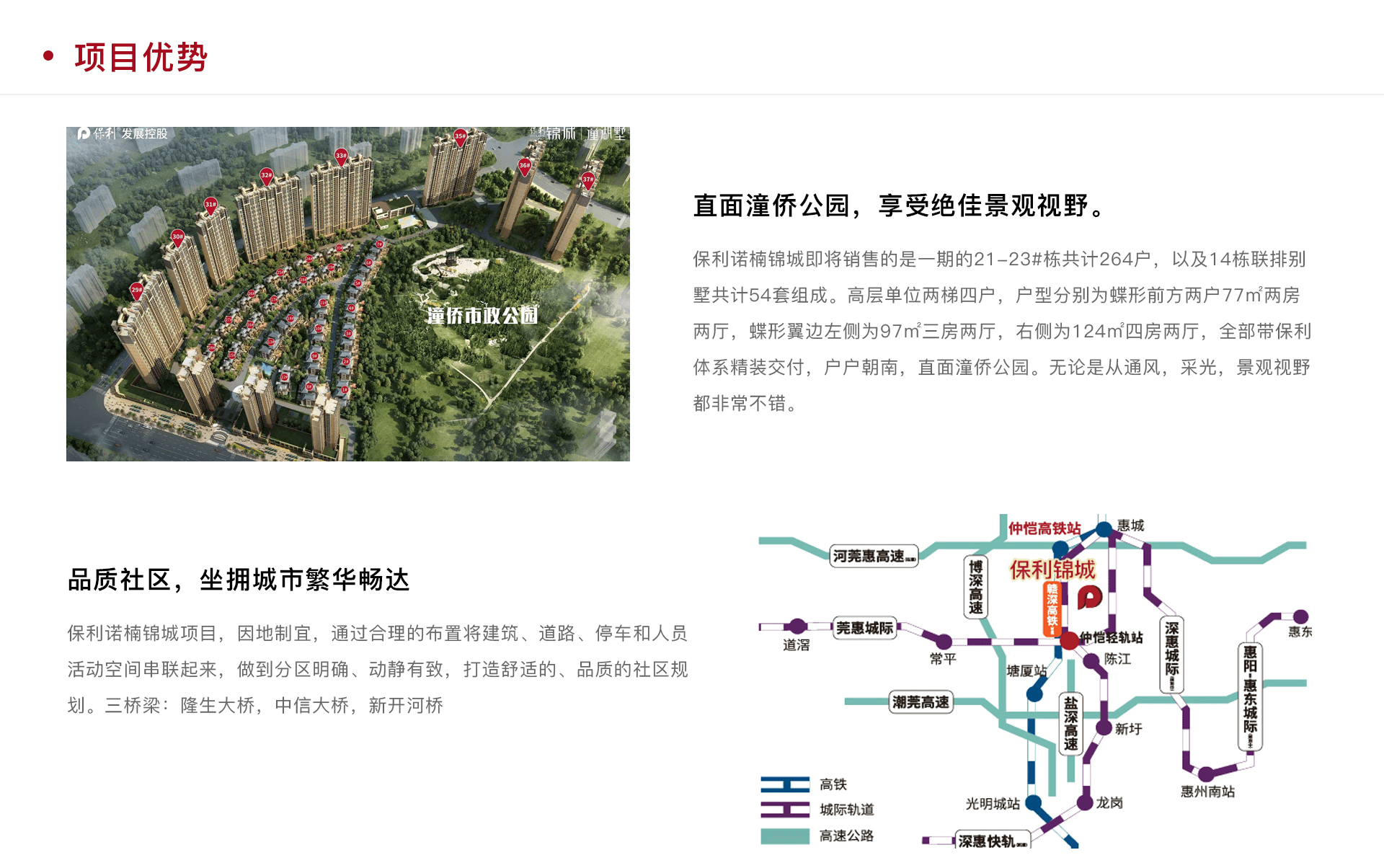
Task: Click the paragraph starting 保利诺楠锦城即将销售
Action: (x=1002, y=332)
